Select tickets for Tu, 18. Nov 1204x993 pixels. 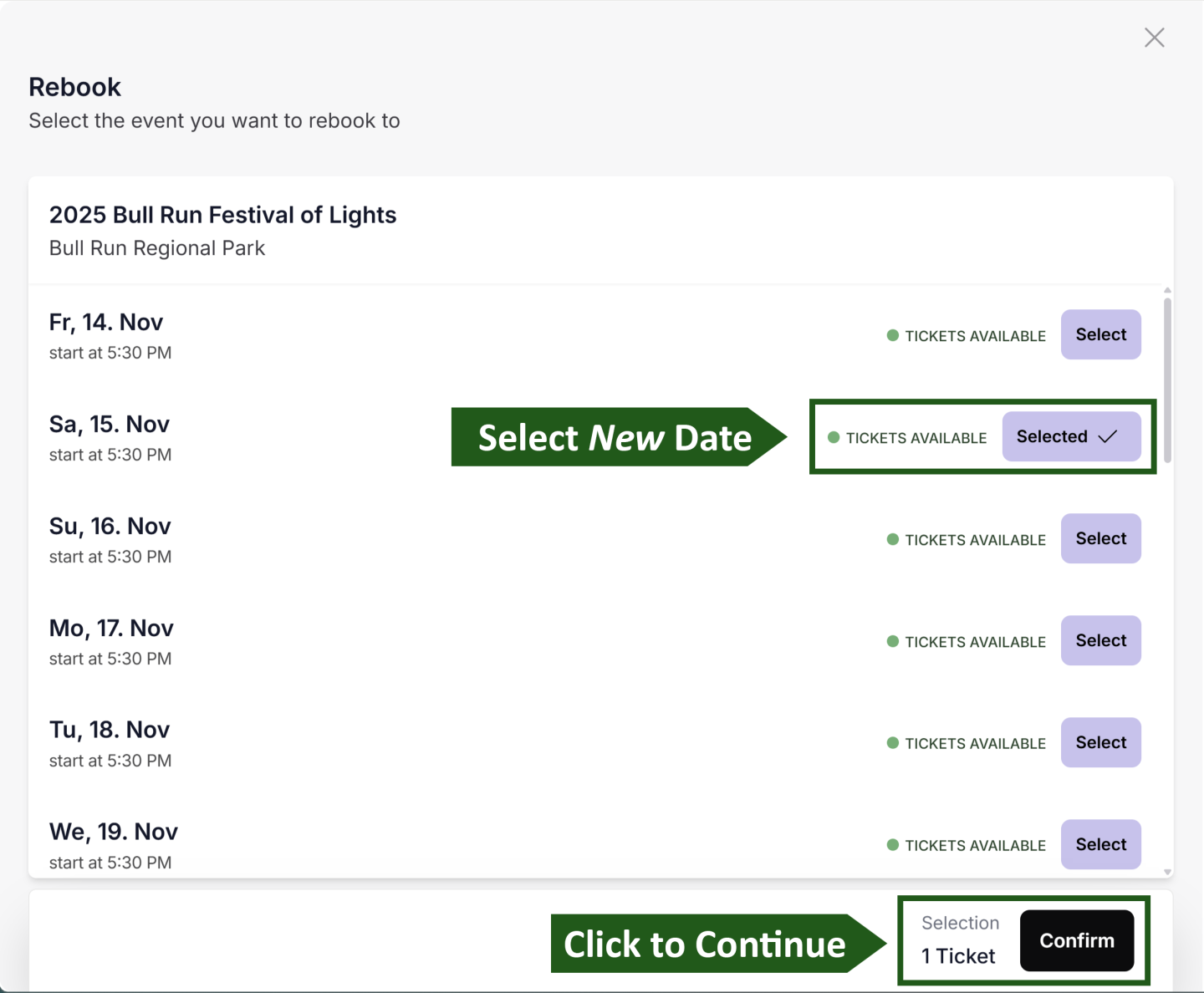[1100, 742]
